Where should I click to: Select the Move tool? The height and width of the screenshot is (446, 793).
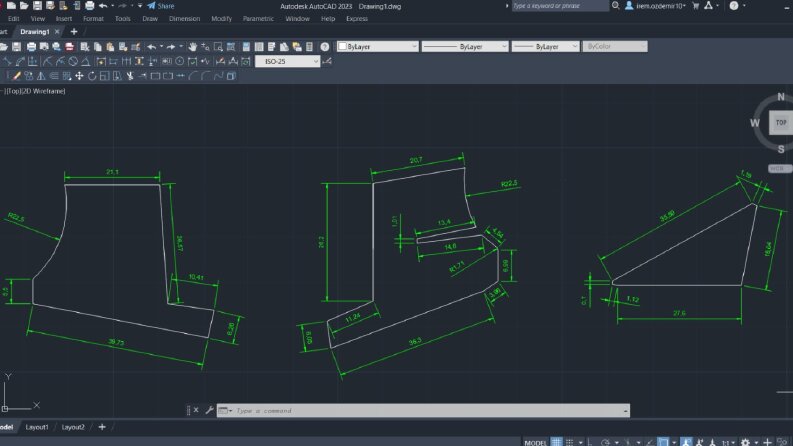coord(79,76)
